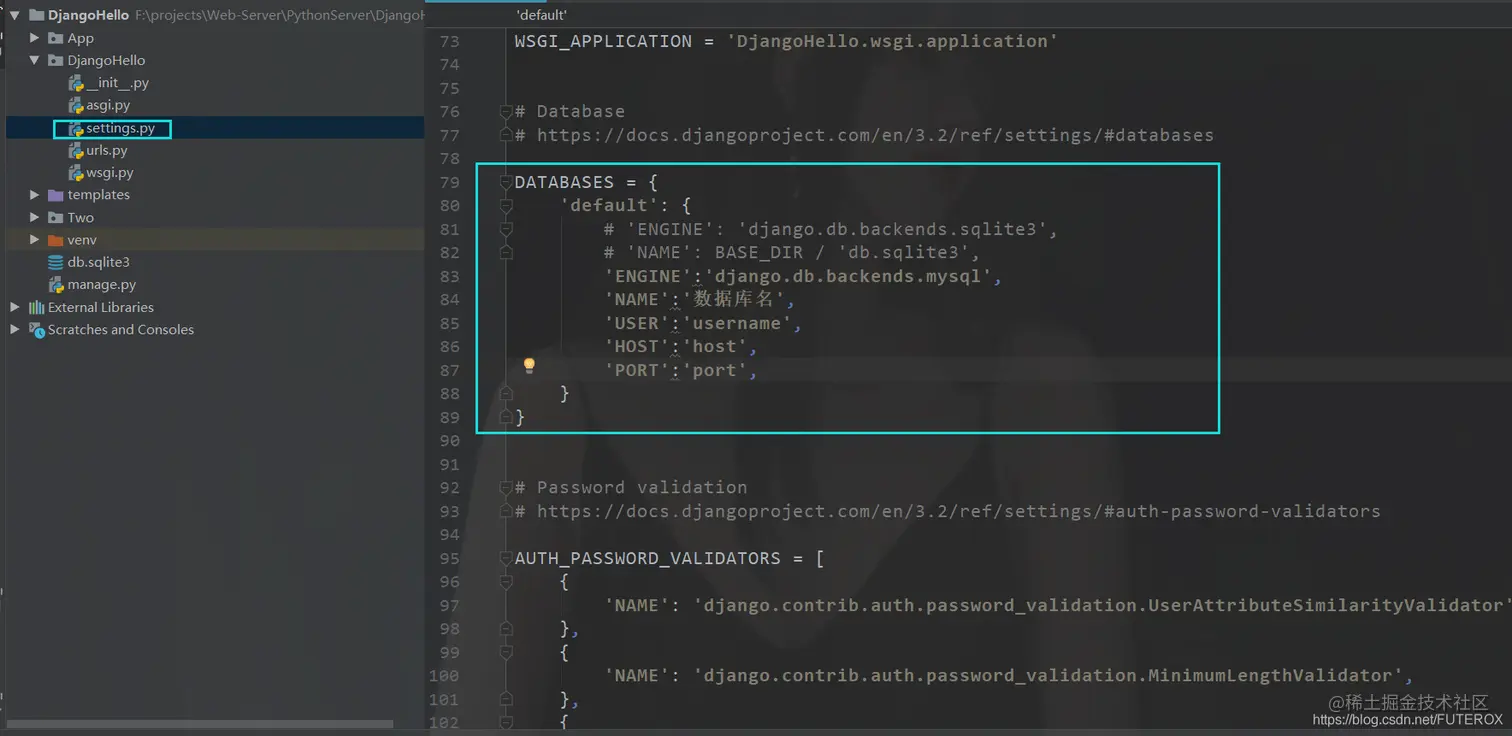The width and height of the screenshot is (1512, 736).
Task: Click the urls.py Python file icon
Action: 76,150
